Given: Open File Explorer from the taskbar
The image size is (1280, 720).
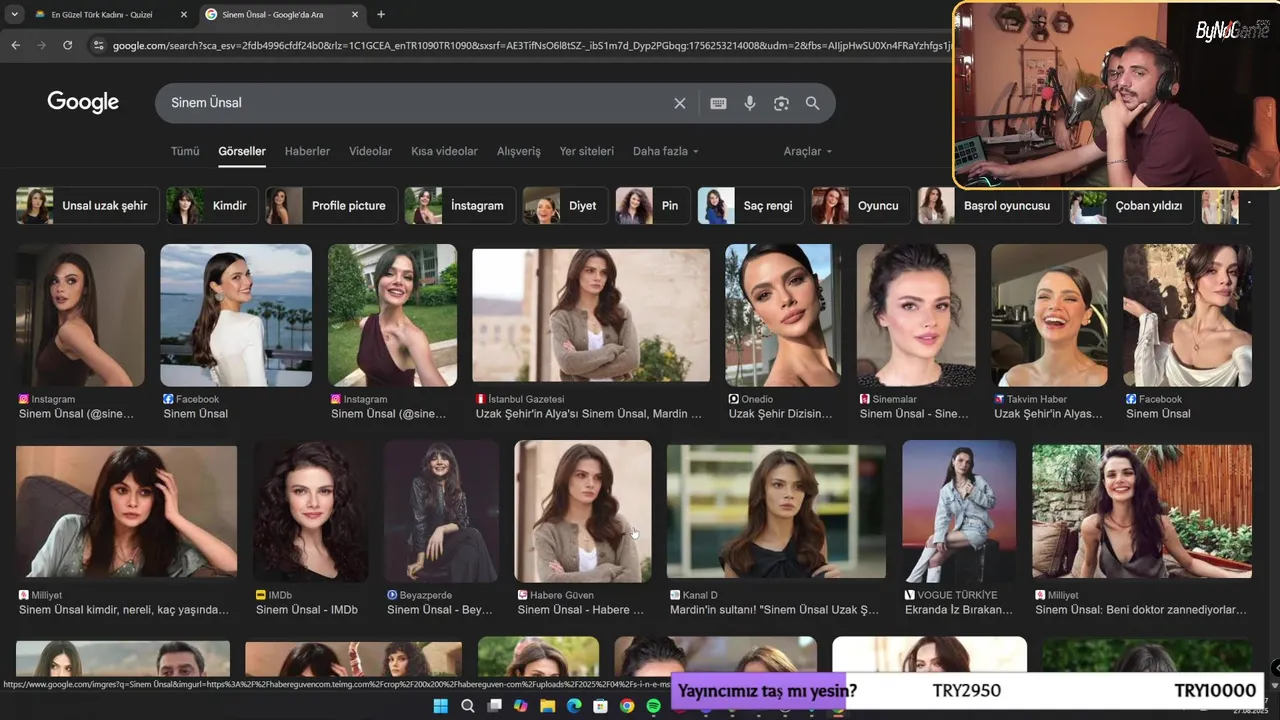Looking at the screenshot, I should (x=547, y=706).
